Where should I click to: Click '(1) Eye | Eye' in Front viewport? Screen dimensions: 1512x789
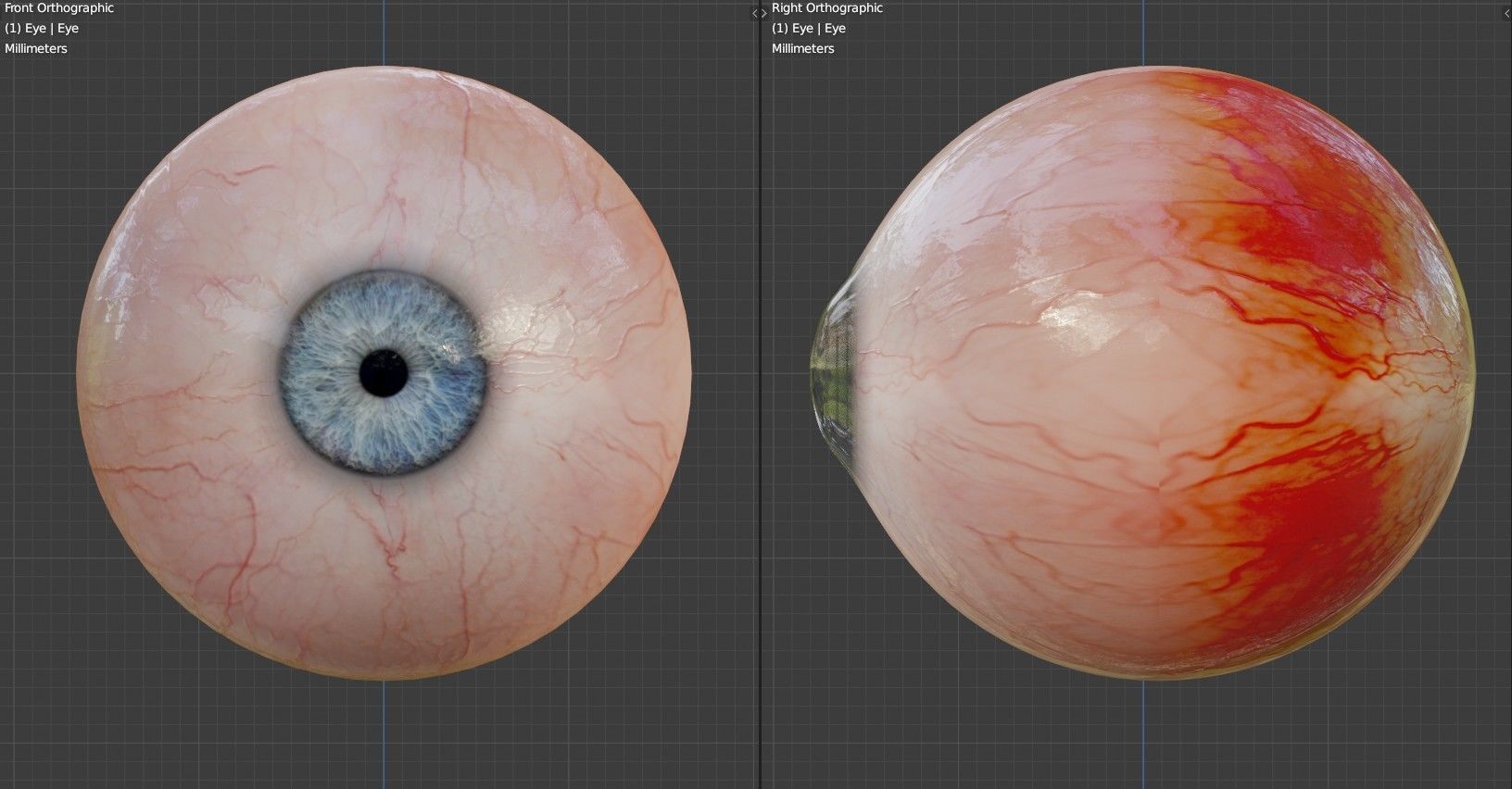[42, 28]
